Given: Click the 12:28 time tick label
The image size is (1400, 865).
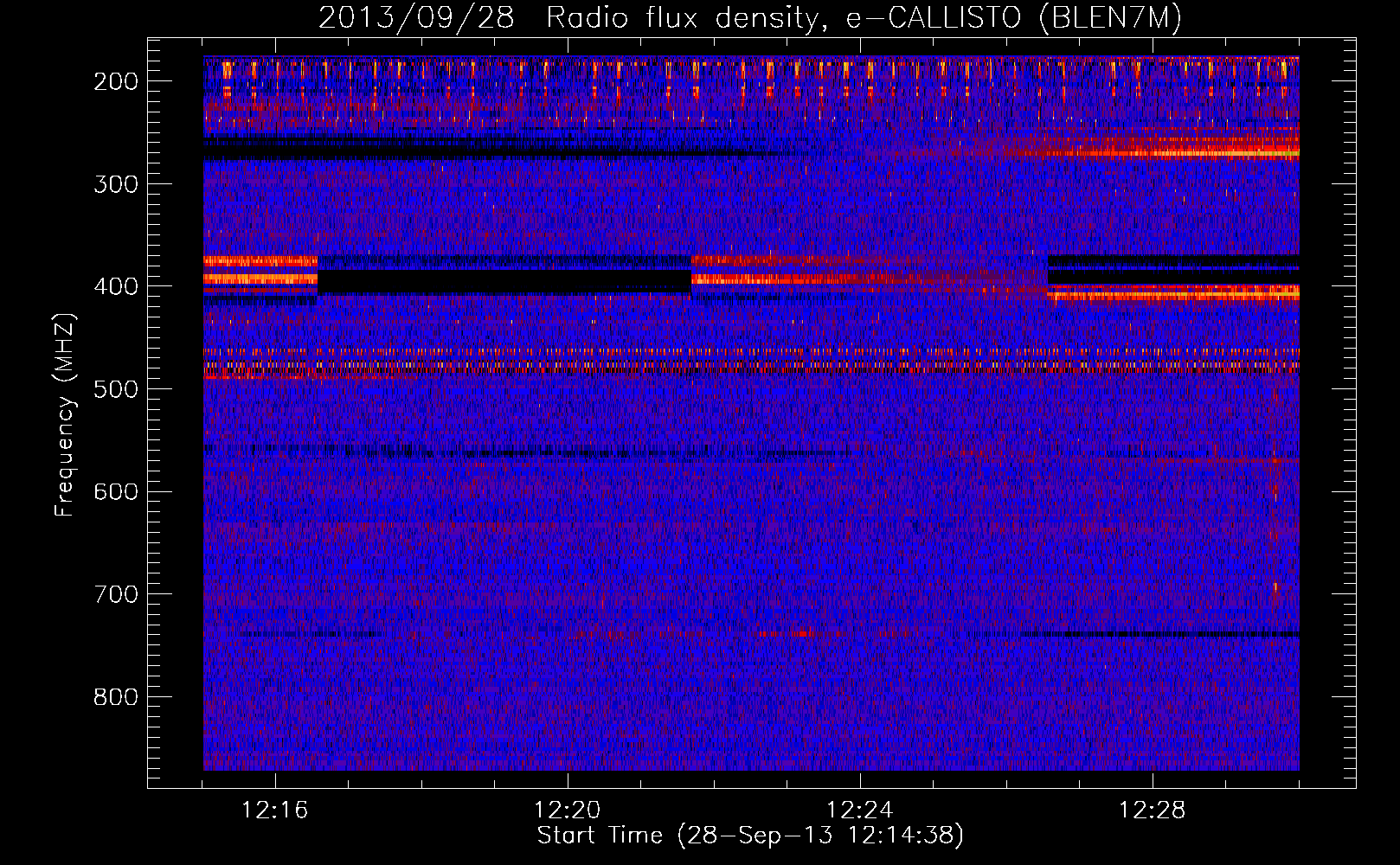Looking at the screenshot, I should click(x=1153, y=811).
